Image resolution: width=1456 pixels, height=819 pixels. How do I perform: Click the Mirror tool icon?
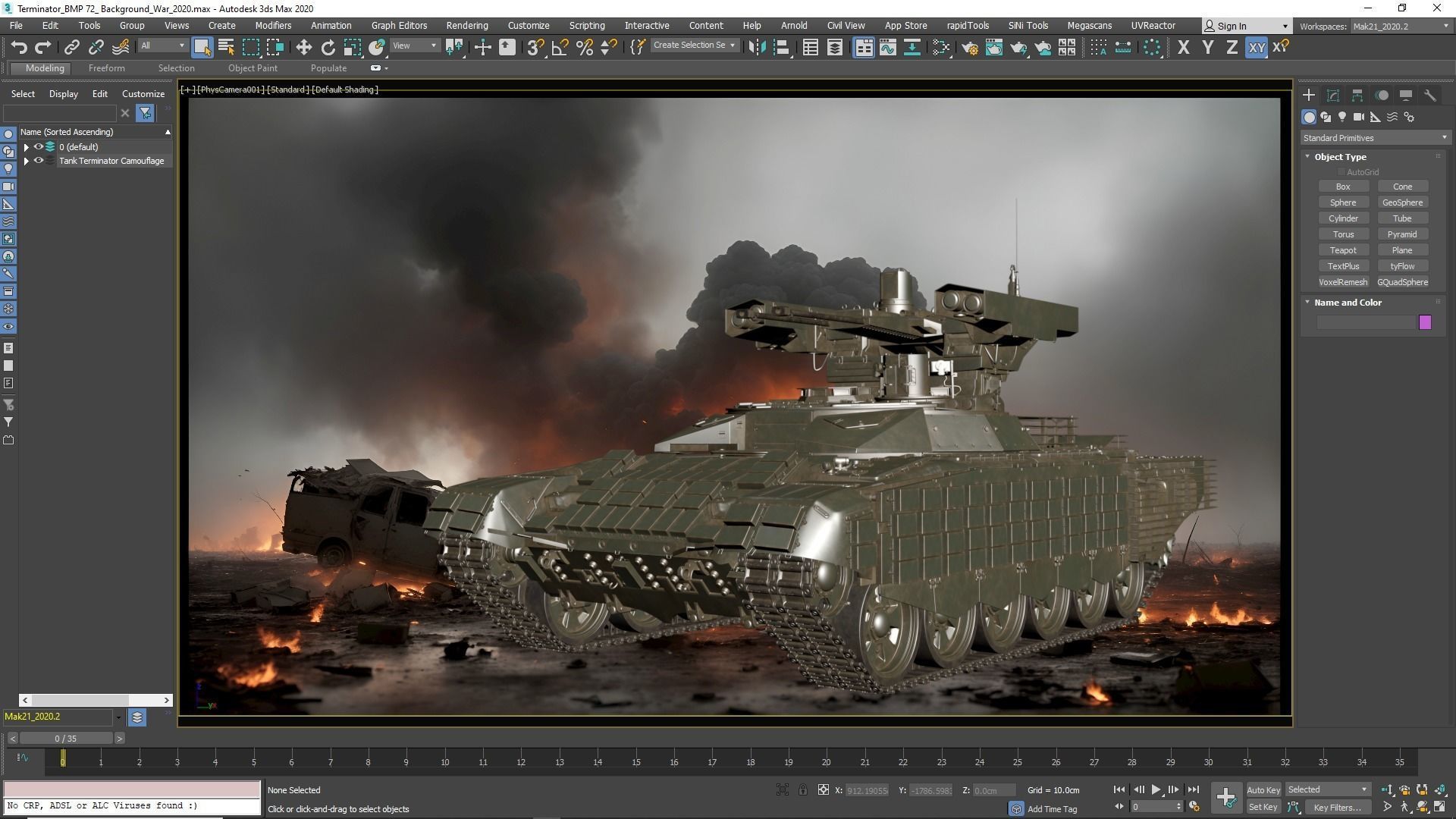click(x=756, y=47)
